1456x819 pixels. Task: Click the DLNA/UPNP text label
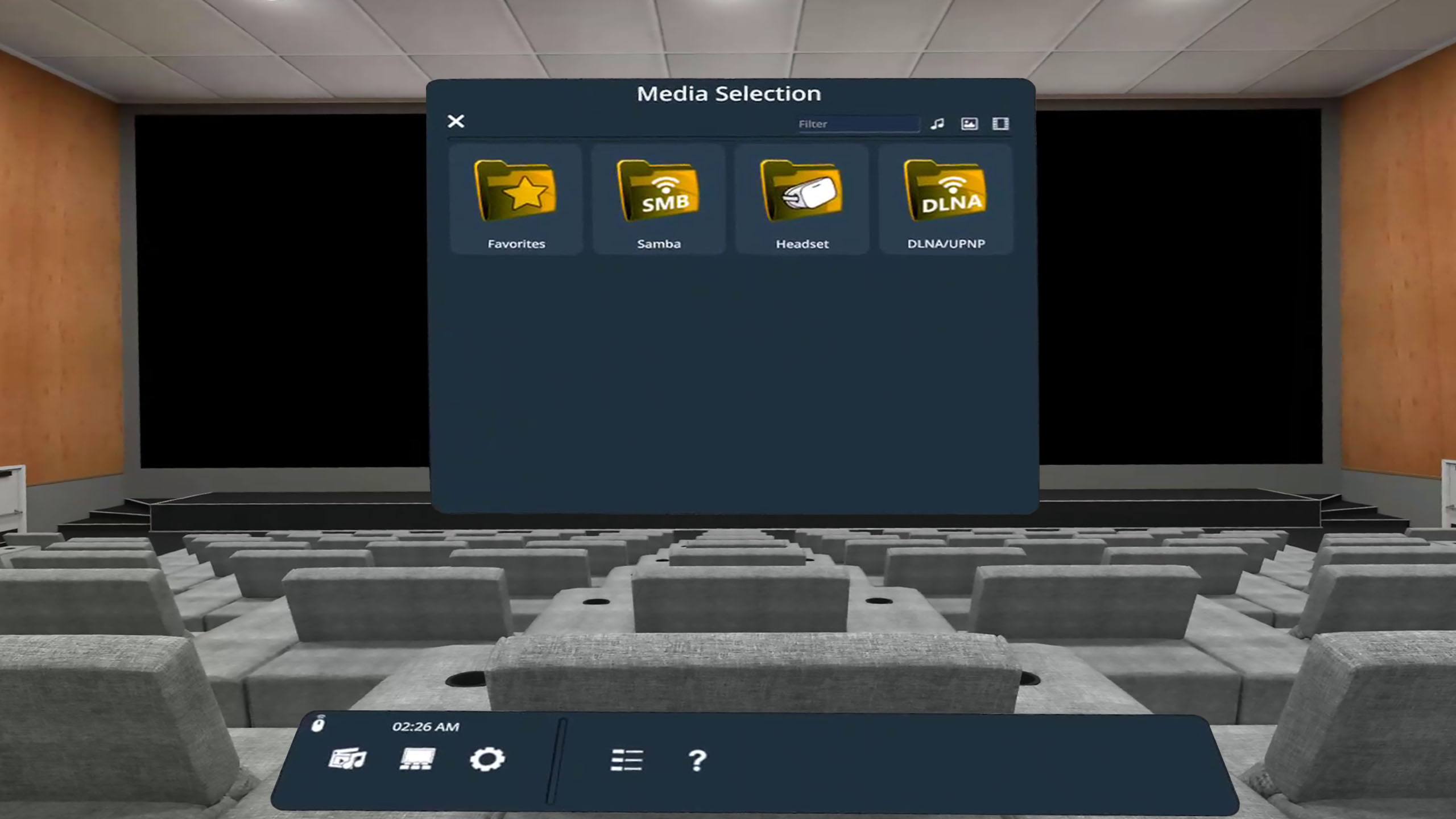point(946,244)
